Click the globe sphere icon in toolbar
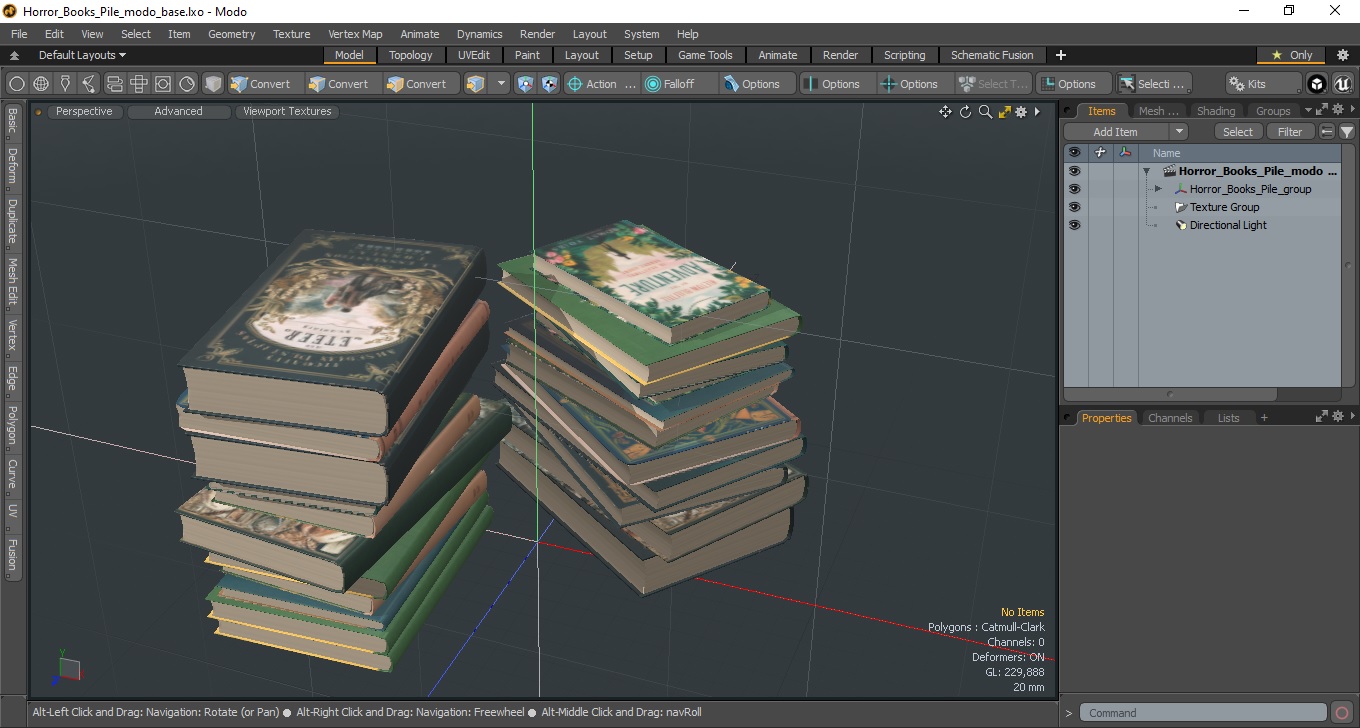 [x=41, y=84]
